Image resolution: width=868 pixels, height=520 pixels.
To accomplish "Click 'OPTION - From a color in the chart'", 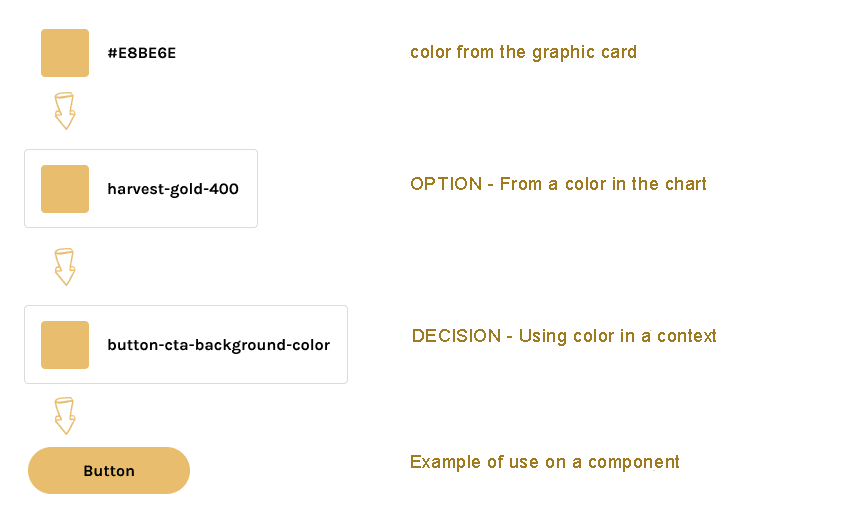I will (558, 184).
